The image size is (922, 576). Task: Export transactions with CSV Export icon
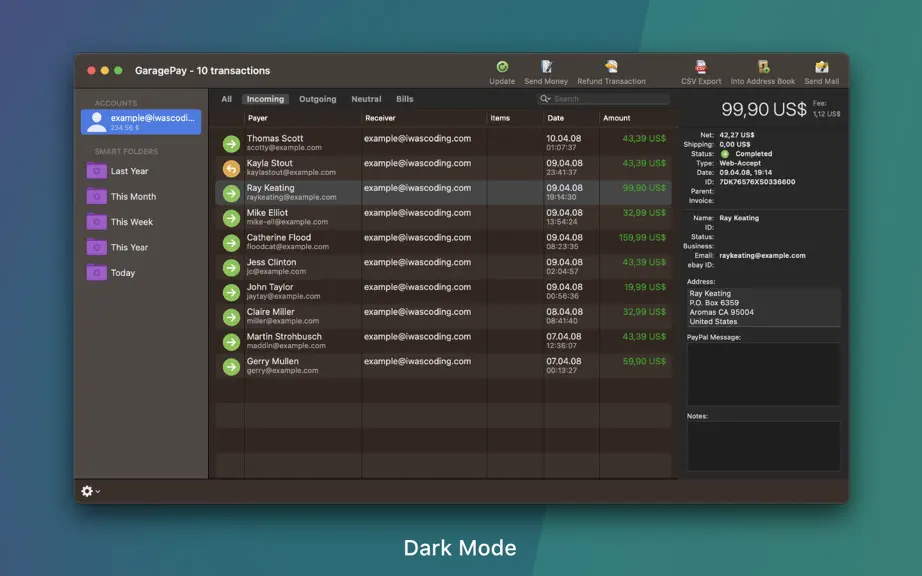(x=700, y=67)
